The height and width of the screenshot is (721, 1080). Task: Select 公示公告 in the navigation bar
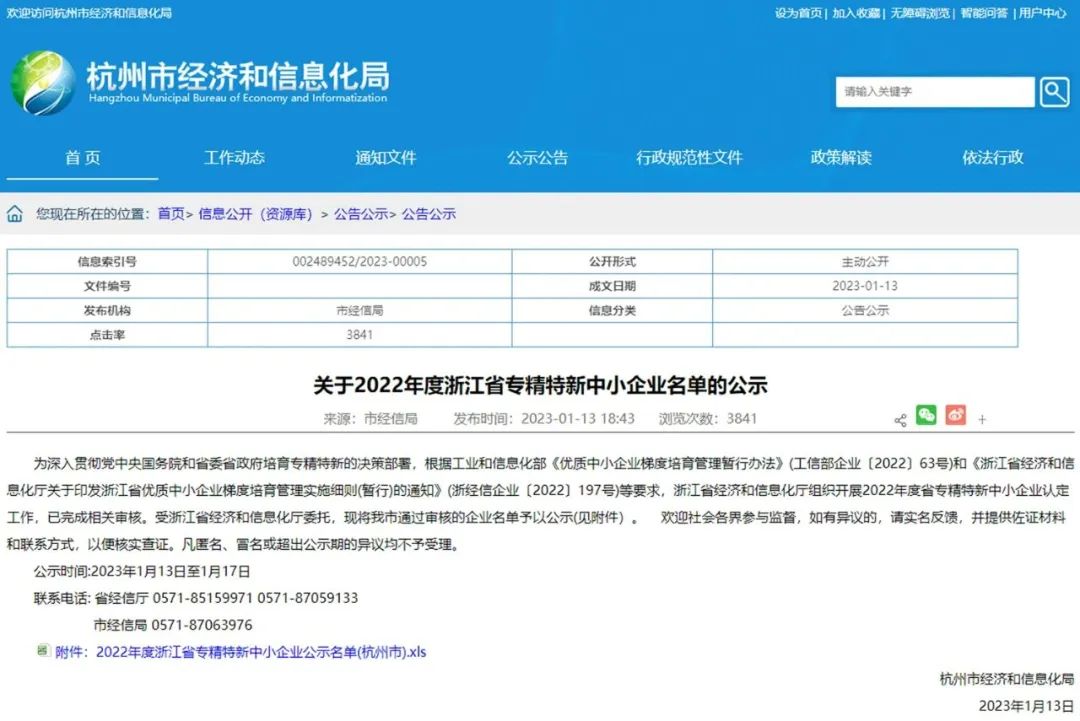[x=537, y=158]
